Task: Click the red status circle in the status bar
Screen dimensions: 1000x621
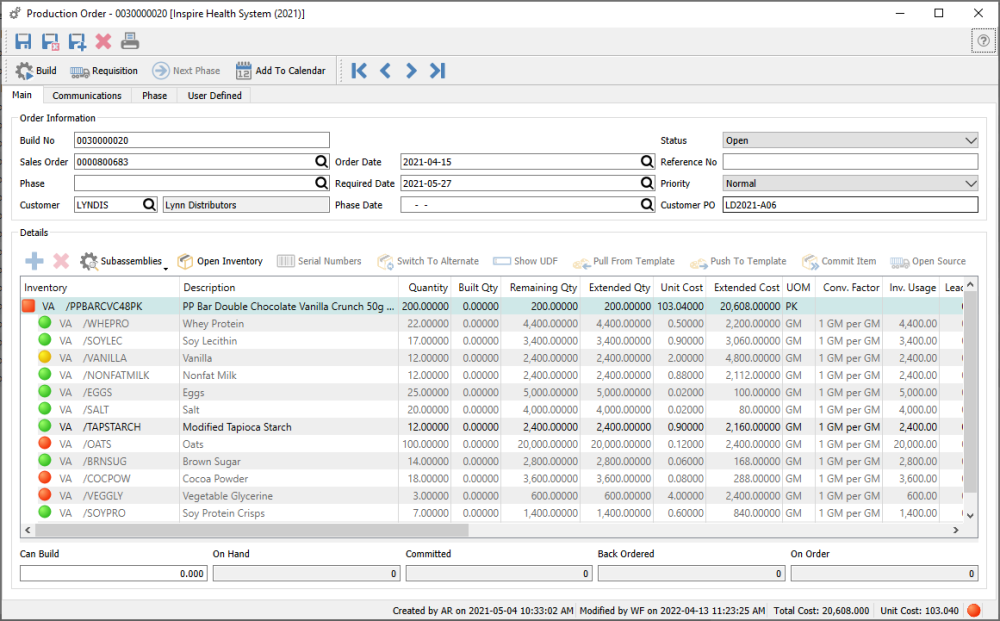Action: point(973,608)
